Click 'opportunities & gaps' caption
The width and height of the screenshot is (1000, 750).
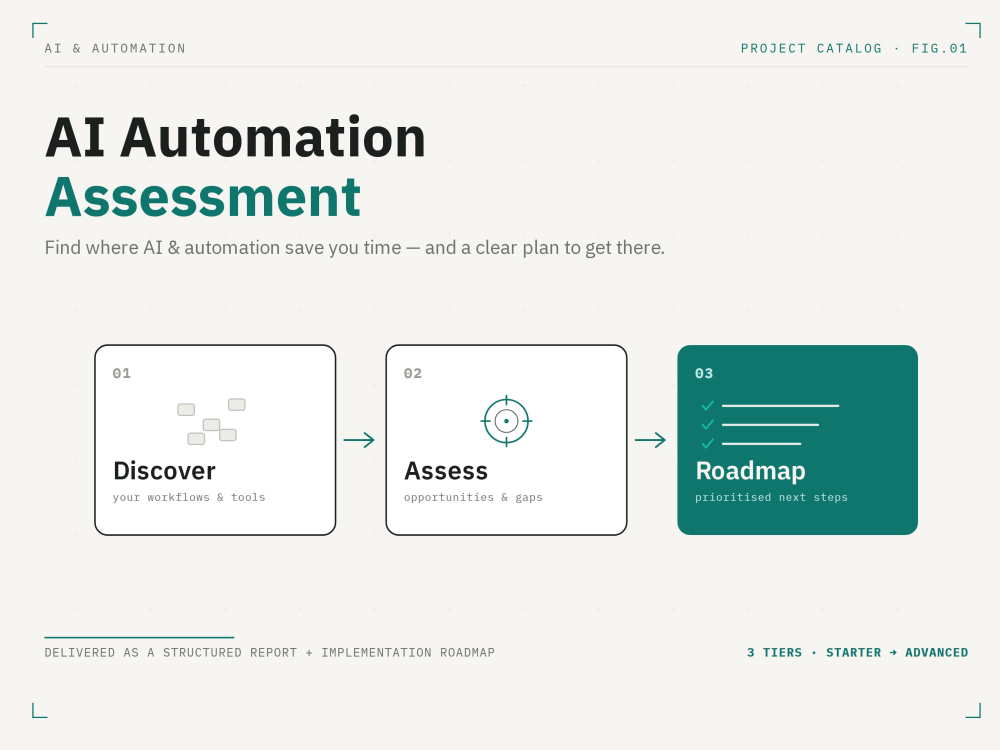pos(473,497)
